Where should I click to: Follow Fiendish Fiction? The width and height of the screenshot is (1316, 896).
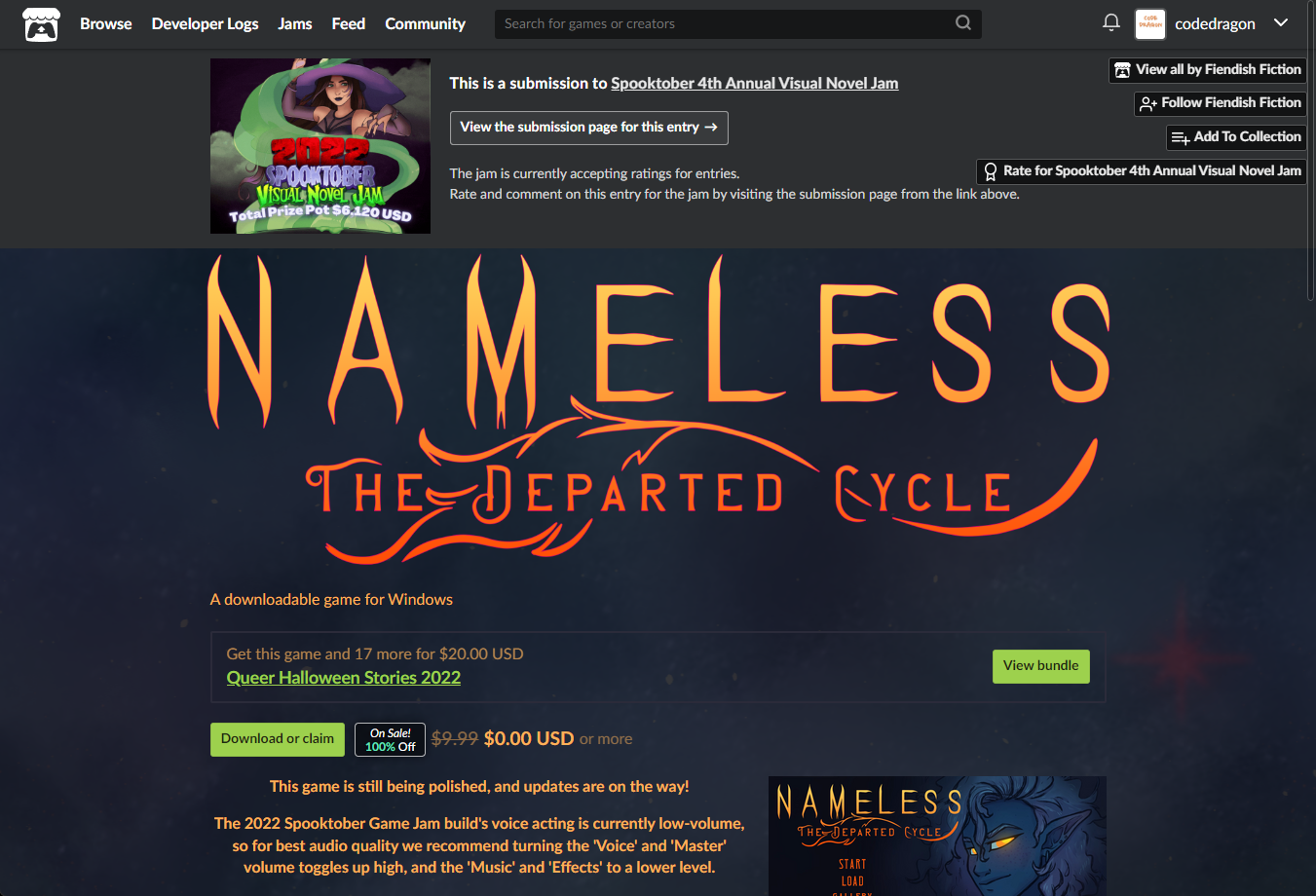(1221, 103)
